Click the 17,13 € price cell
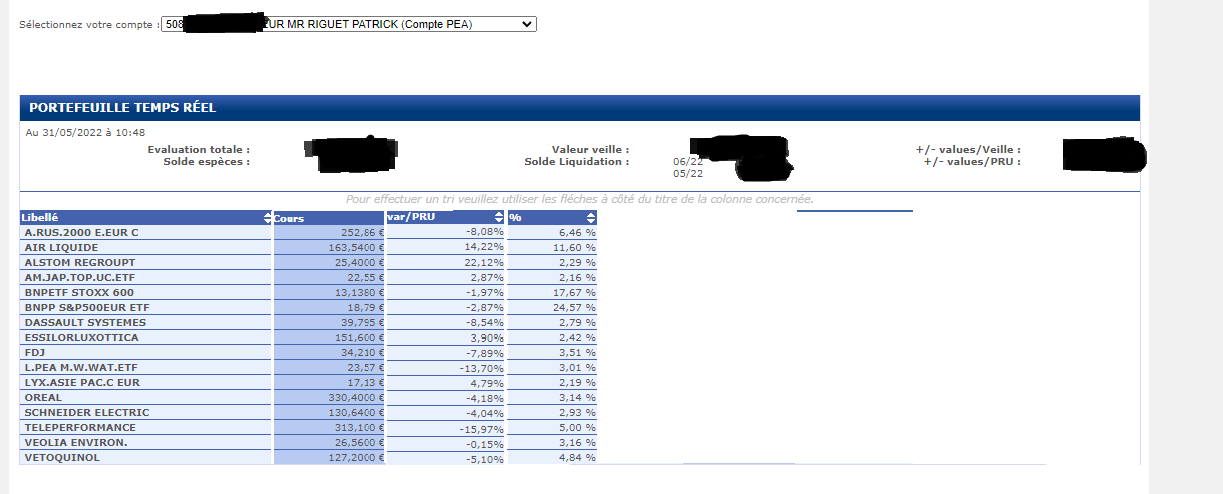Screen dimensions: 1223x494 pos(329,382)
